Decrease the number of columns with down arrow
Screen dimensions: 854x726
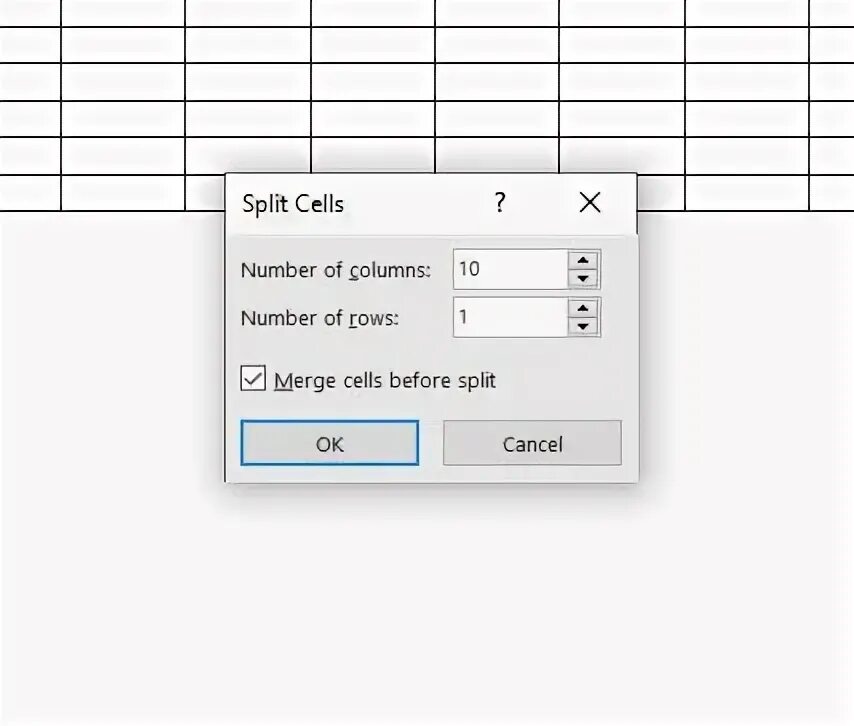[583, 279]
